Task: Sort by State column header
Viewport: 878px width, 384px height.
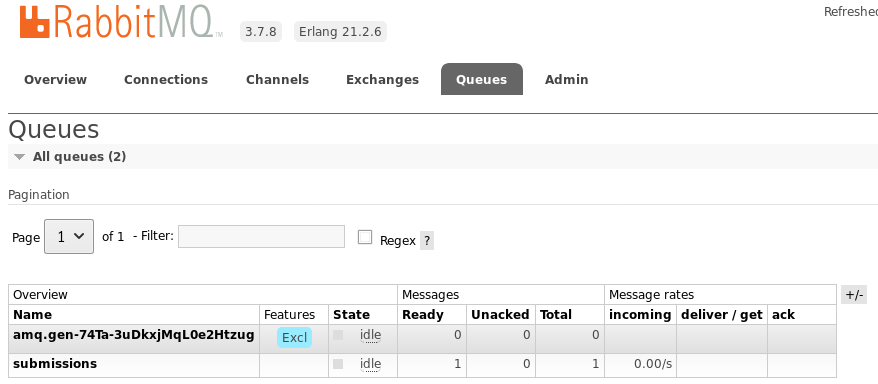Action: click(x=351, y=315)
